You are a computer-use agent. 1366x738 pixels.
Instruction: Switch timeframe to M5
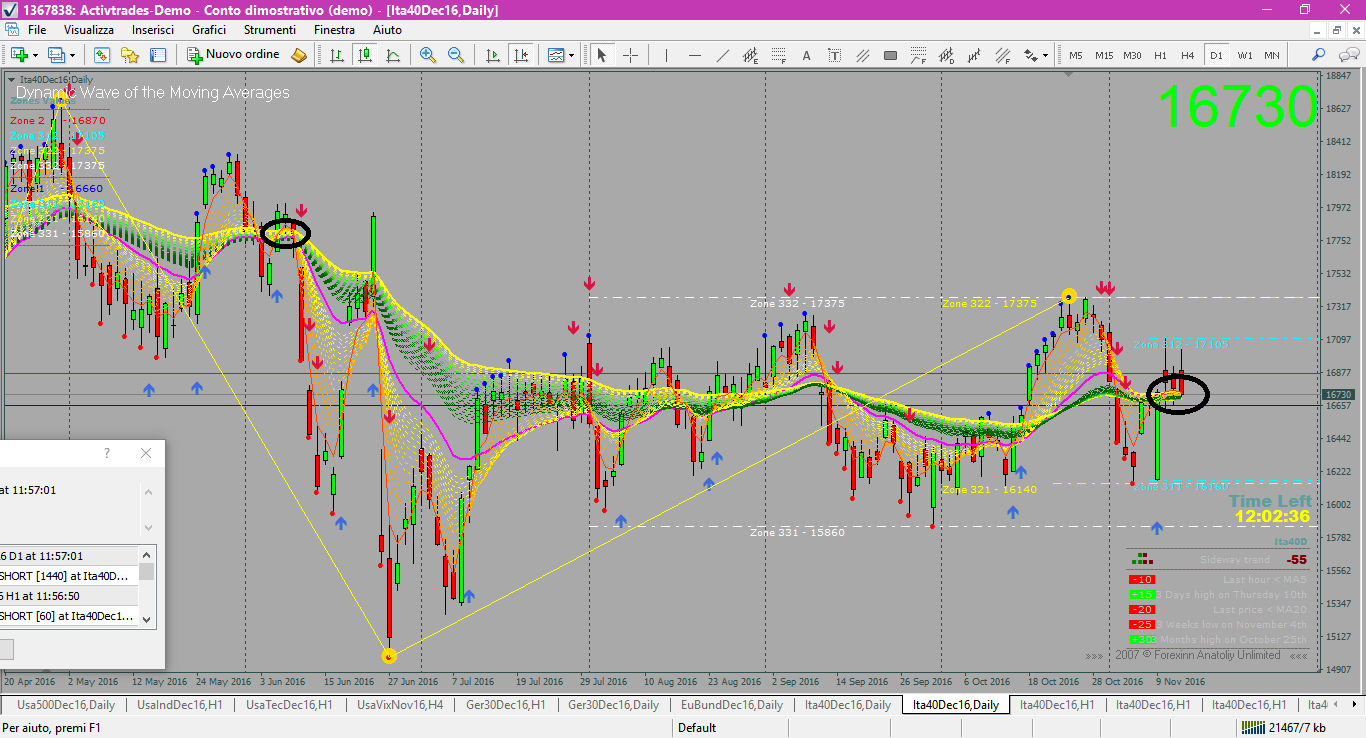coord(1076,55)
